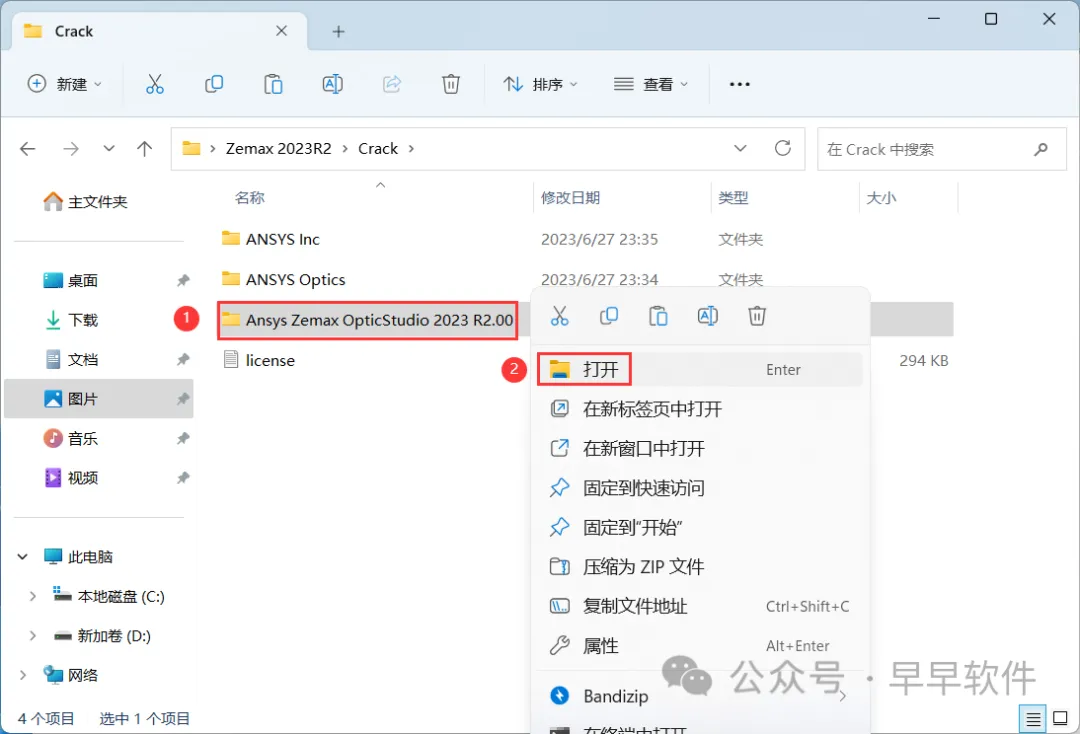Click the Delete trash icon in the top toolbar
1080x734 pixels.
tap(450, 84)
